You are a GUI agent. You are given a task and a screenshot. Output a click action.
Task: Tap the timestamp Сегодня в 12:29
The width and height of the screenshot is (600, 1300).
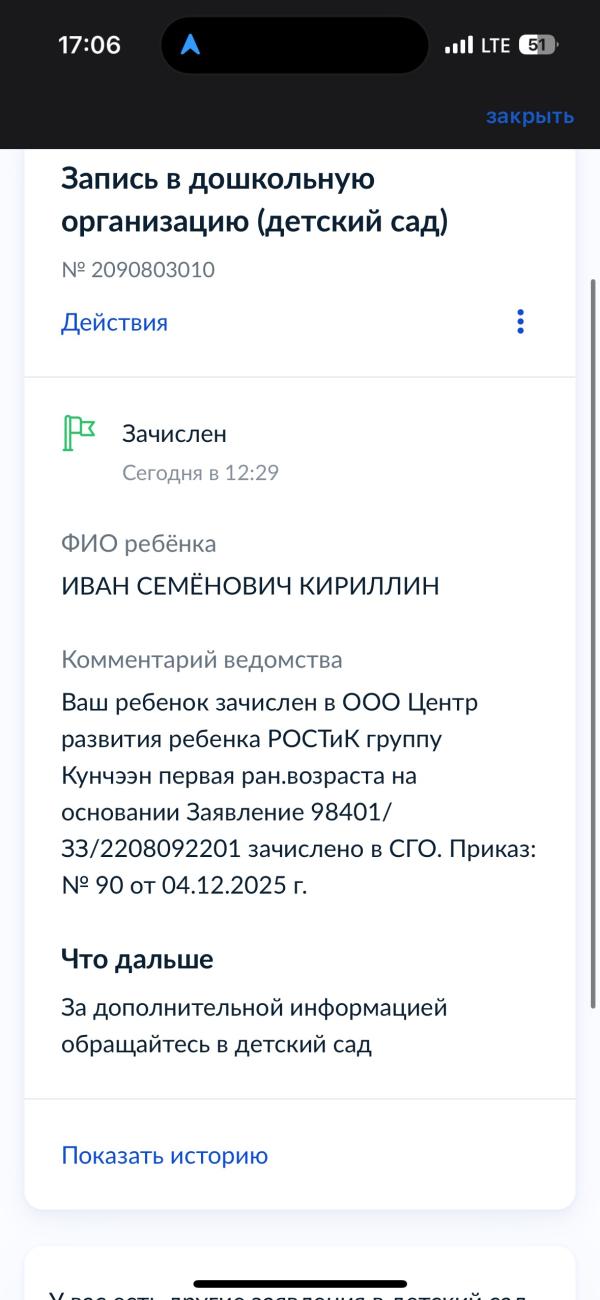(x=199, y=470)
